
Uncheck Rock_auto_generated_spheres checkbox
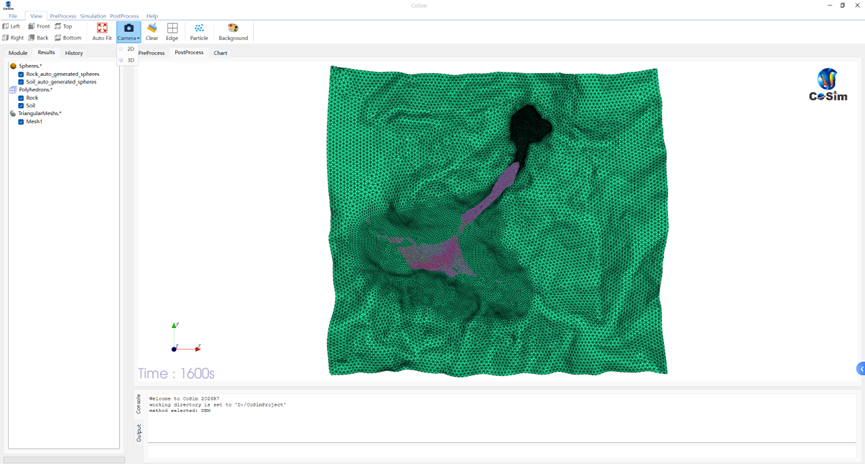(21, 74)
